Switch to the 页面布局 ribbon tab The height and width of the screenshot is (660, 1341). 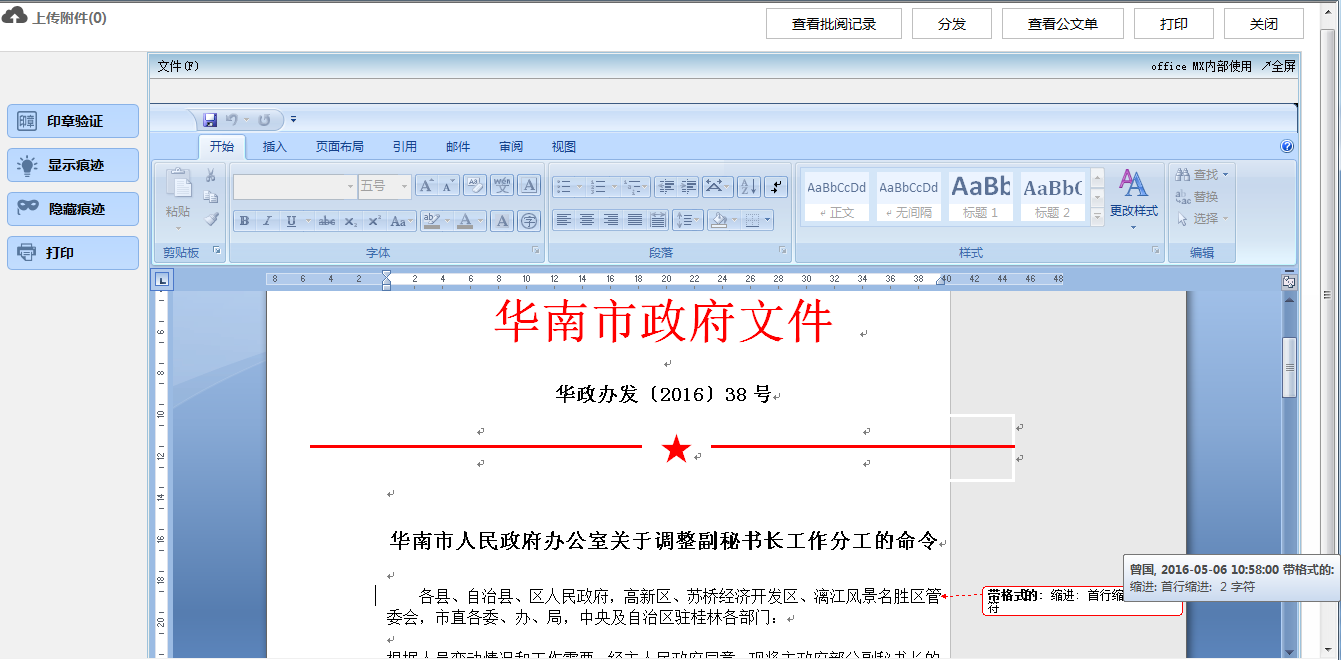click(340, 147)
